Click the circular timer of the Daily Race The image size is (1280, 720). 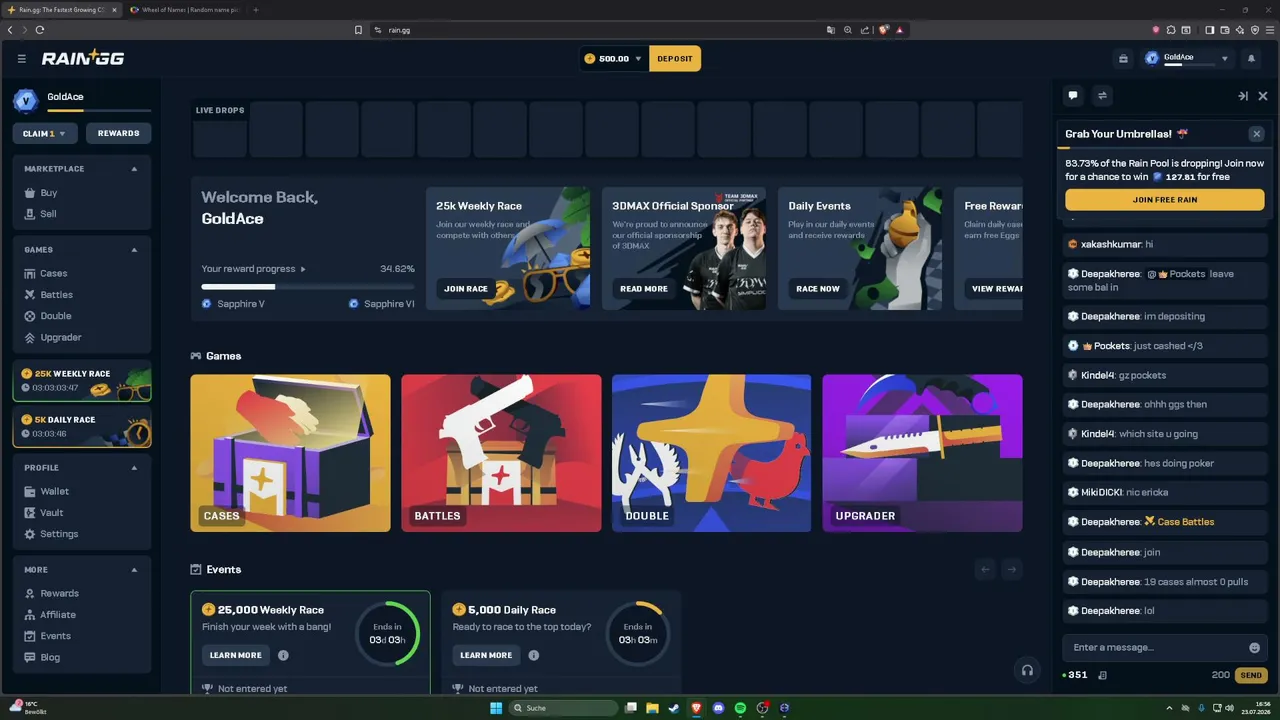638,633
